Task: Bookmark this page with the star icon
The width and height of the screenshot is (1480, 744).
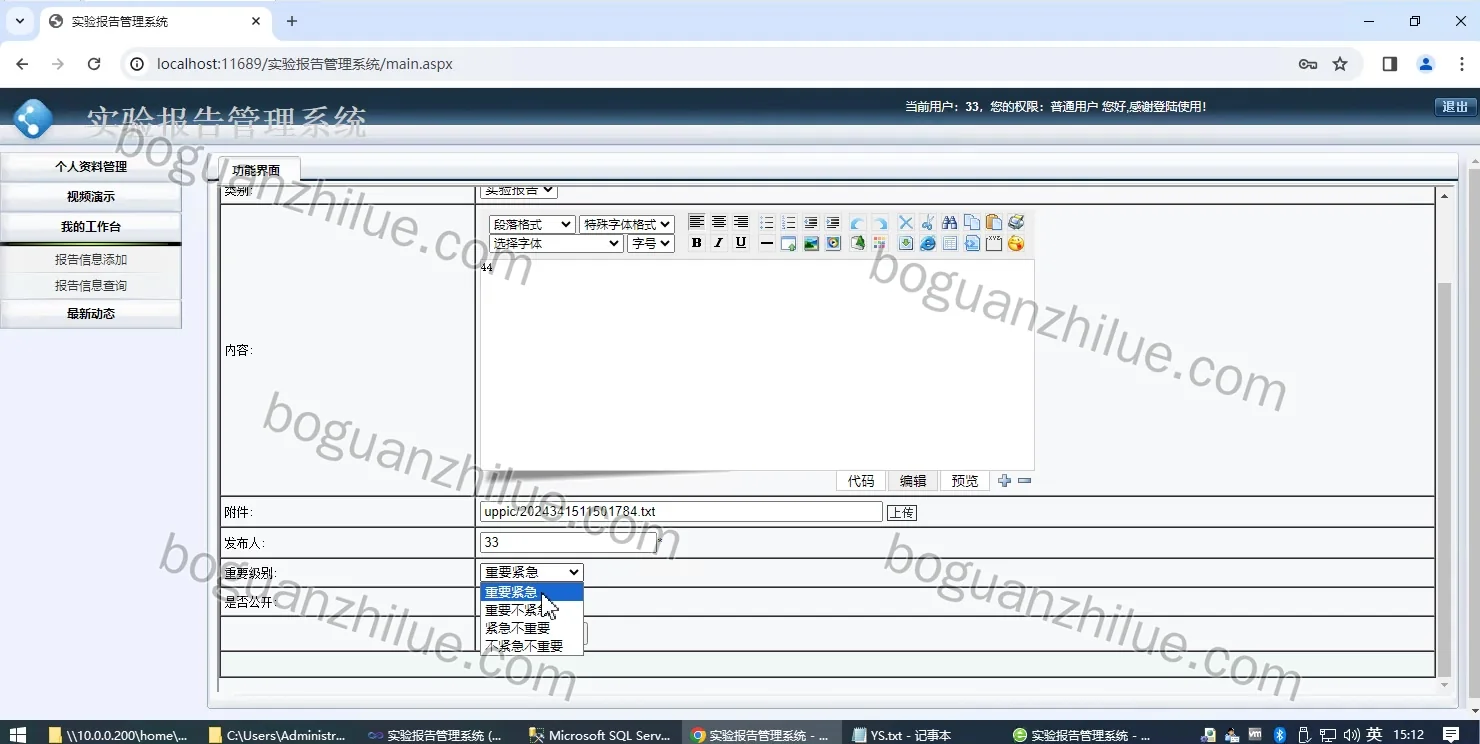Action: click(1341, 64)
